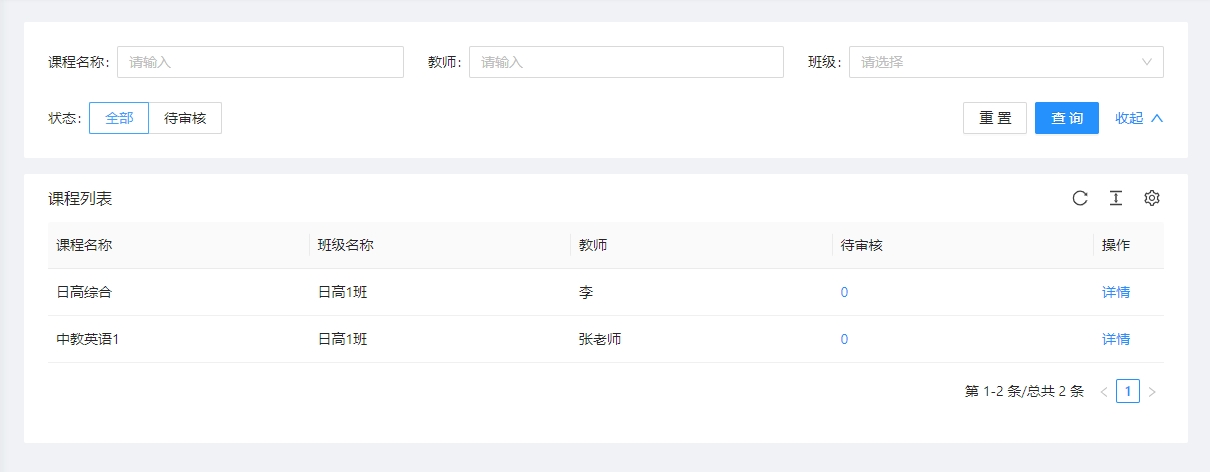This screenshot has height=472, width=1210.
Task: Click the 待审核 column header
Action: click(x=861, y=245)
